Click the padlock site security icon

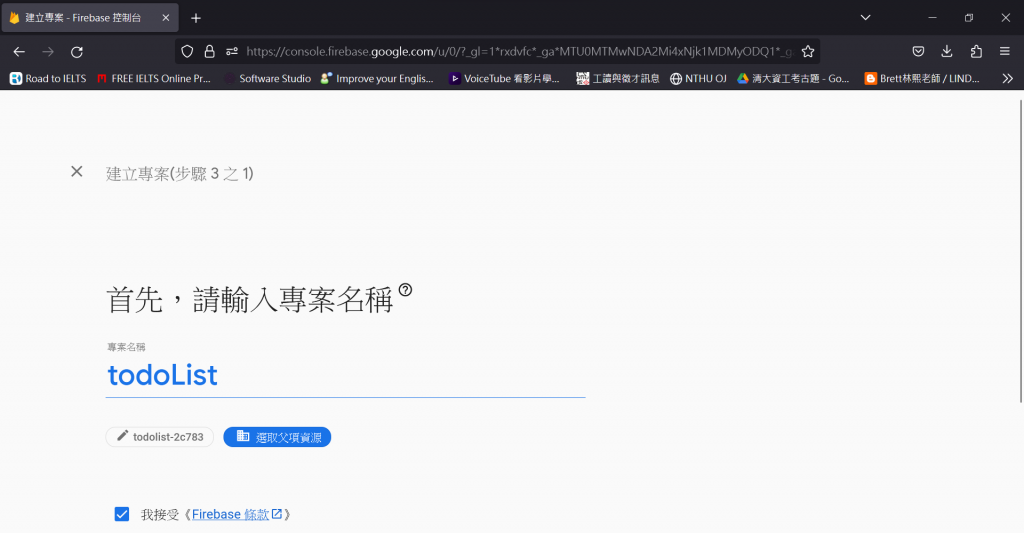tap(210, 52)
